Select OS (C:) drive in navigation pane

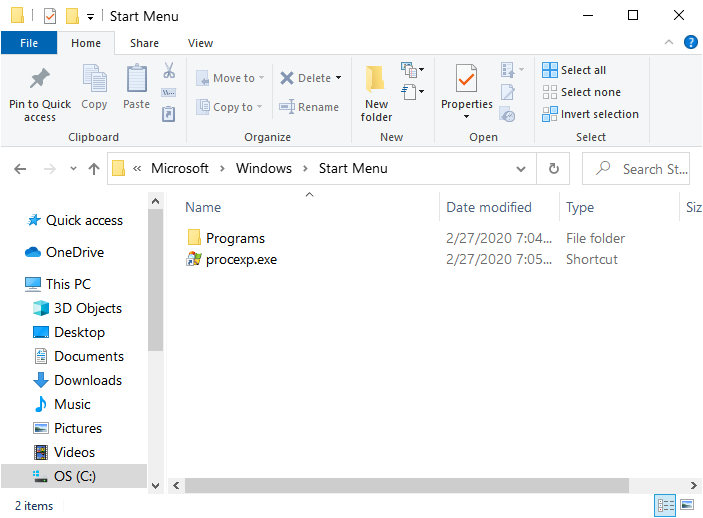pos(74,476)
